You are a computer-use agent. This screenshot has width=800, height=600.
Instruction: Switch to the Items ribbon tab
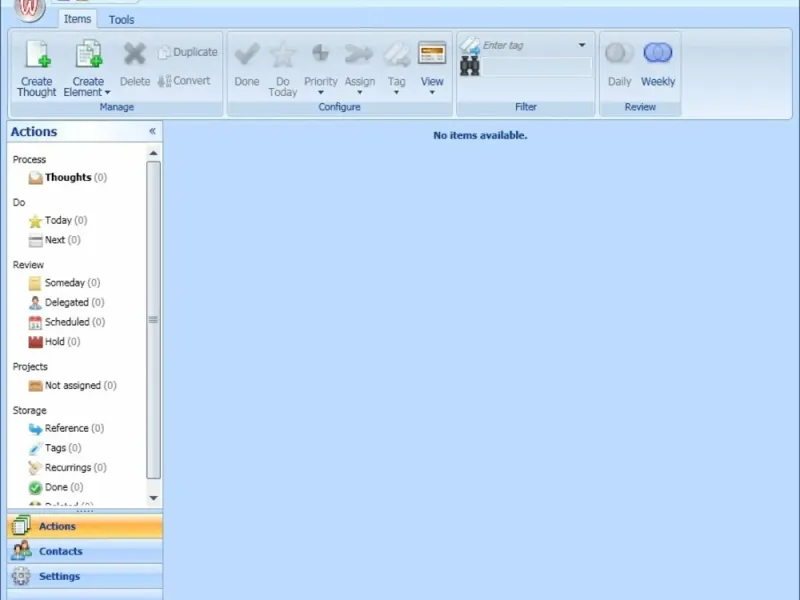point(77,19)
